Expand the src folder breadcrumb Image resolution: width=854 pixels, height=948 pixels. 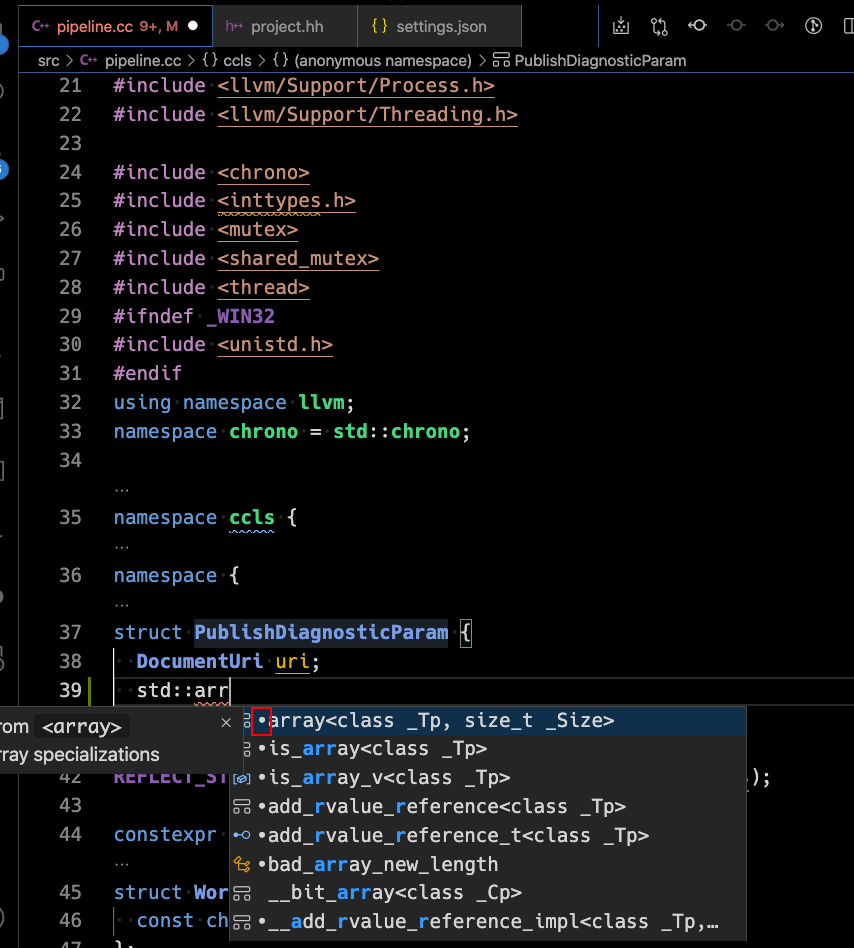(49, 60)
